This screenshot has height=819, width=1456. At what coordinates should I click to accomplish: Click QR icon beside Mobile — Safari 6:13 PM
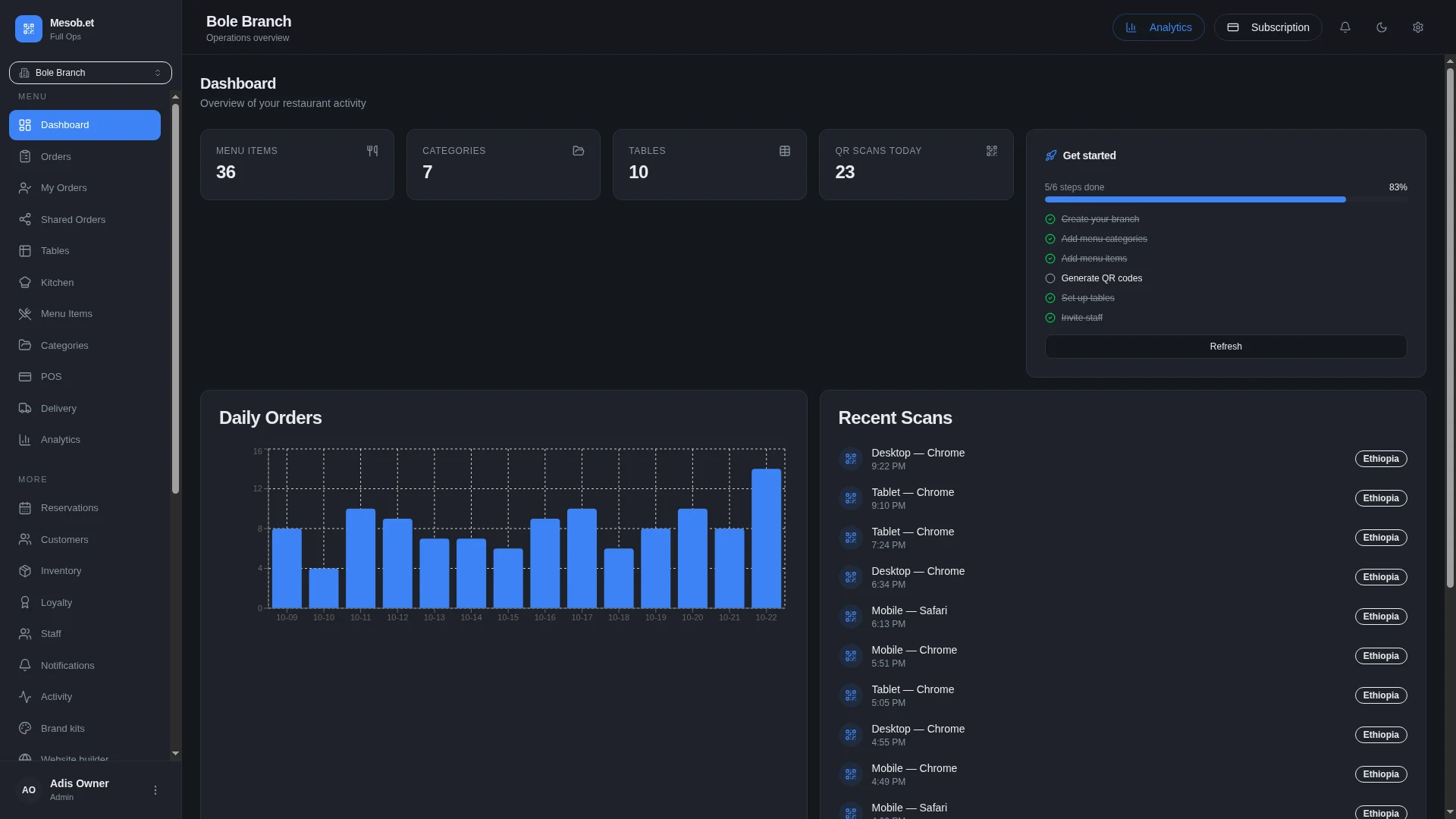pos(851,617)
